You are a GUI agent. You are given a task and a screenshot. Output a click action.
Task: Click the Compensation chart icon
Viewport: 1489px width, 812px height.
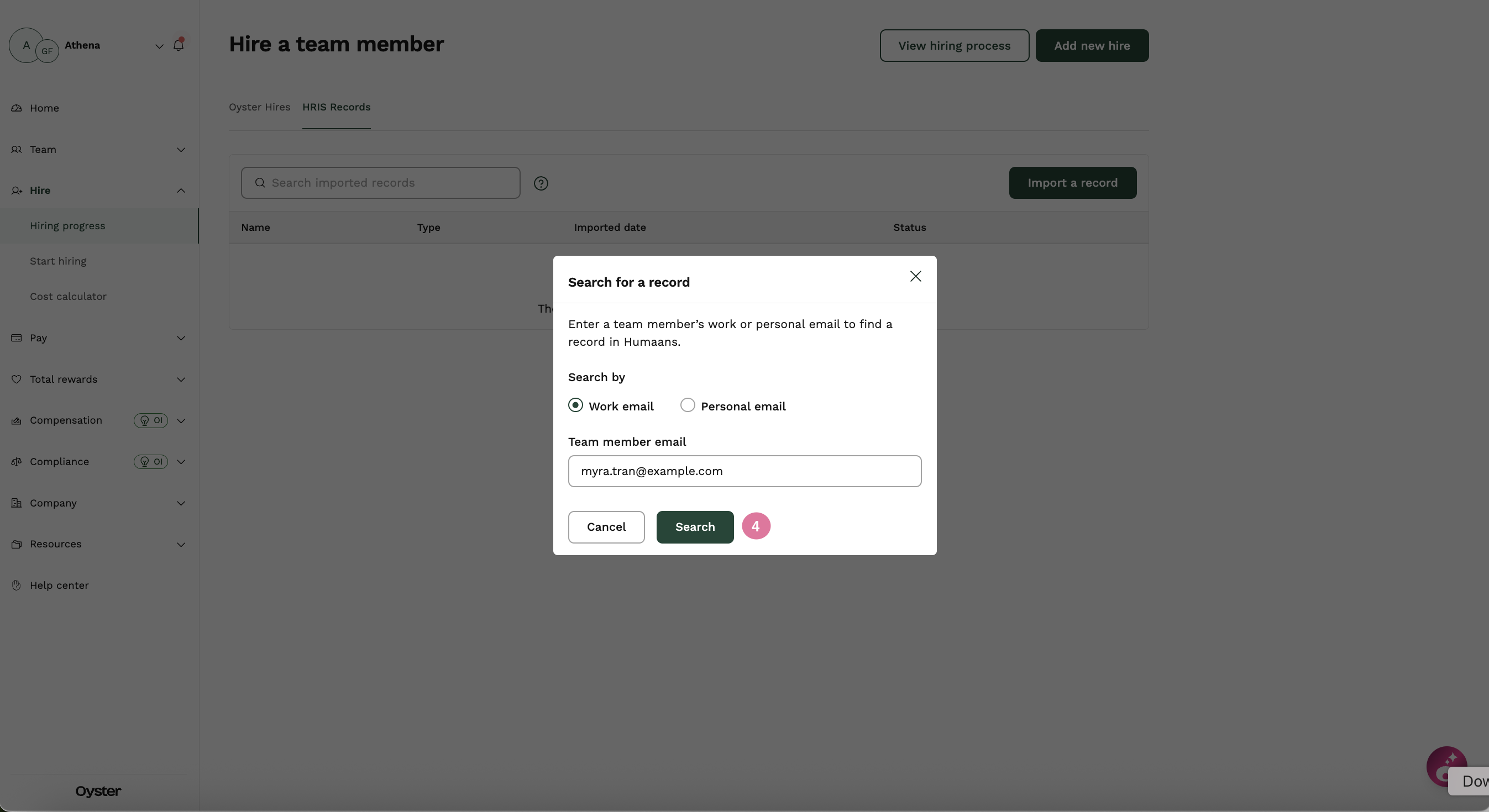point(16,420)
